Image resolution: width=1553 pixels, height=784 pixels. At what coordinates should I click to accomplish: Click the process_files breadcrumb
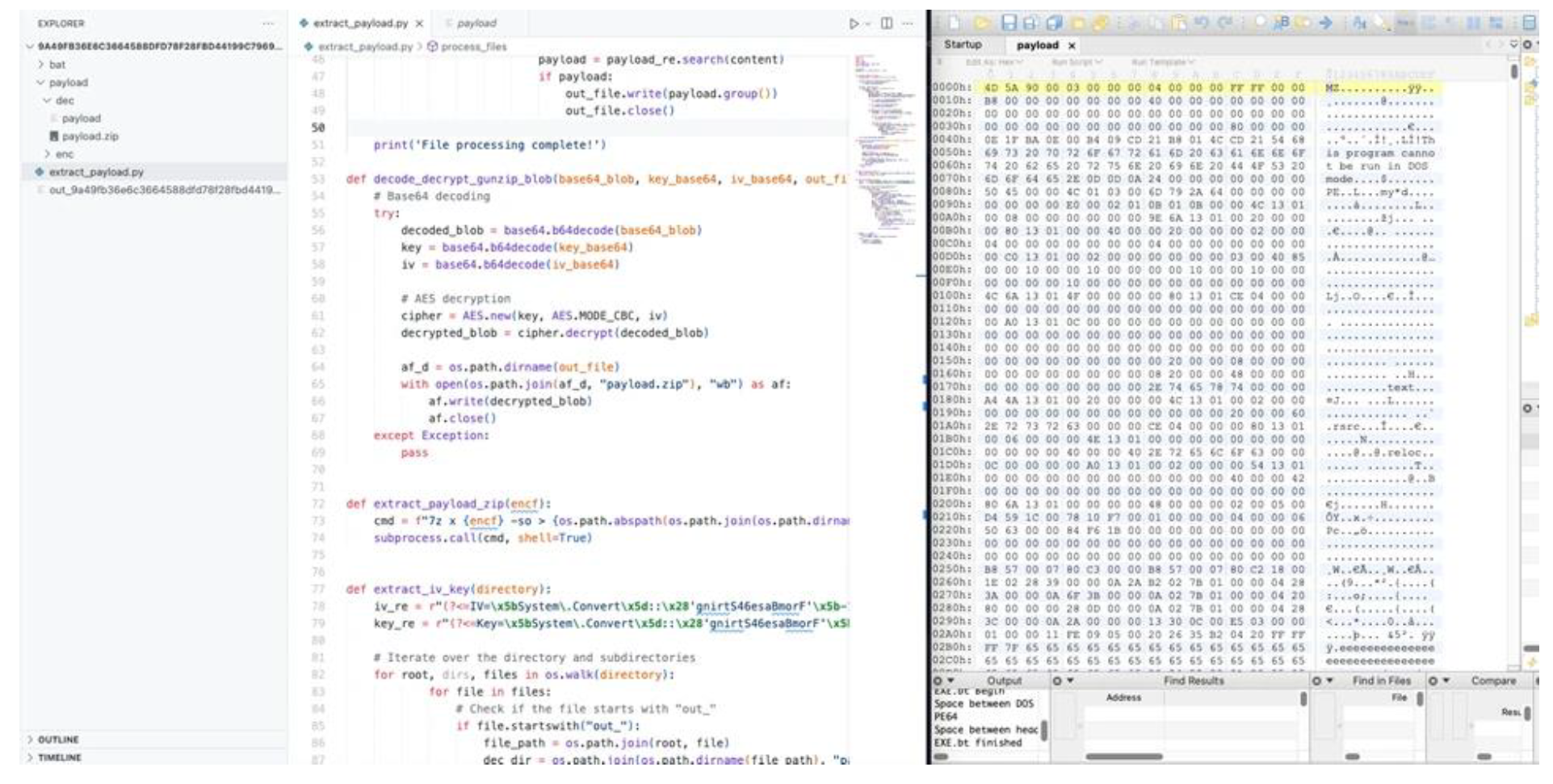pyautogui.click(x=473, y=47)
